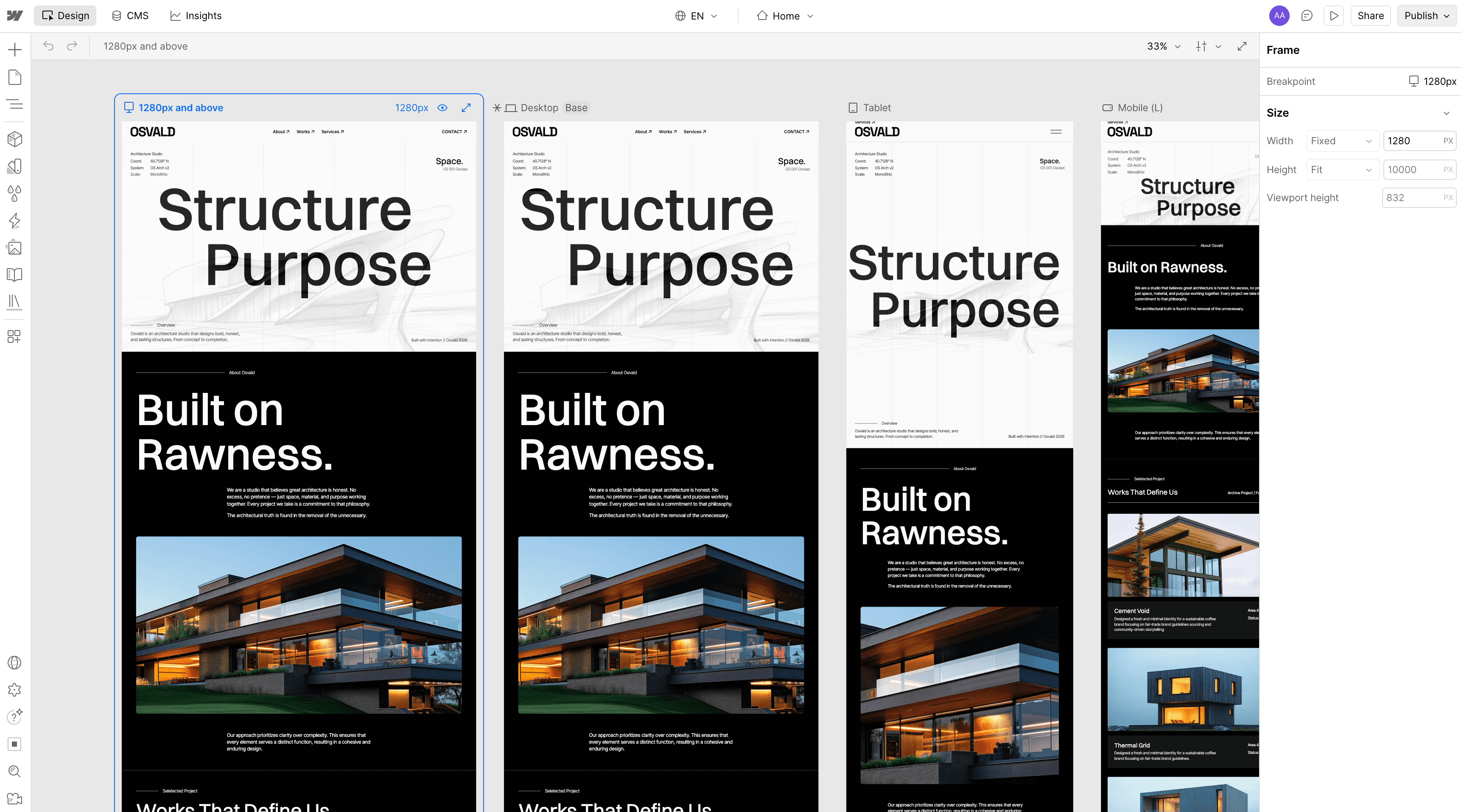1461x812 pixels.
Task: Switch to the Insights tab
Action: [196, 16]
